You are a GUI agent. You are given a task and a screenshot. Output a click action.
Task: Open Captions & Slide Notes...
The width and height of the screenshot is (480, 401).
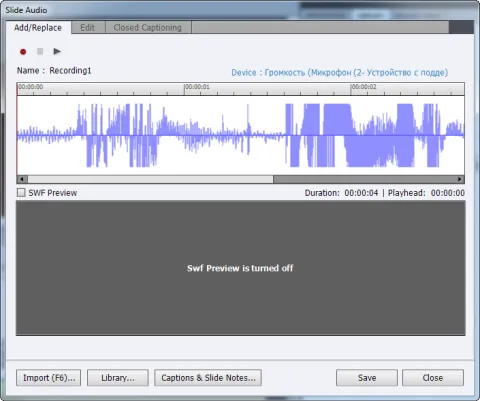click(208, 378)
